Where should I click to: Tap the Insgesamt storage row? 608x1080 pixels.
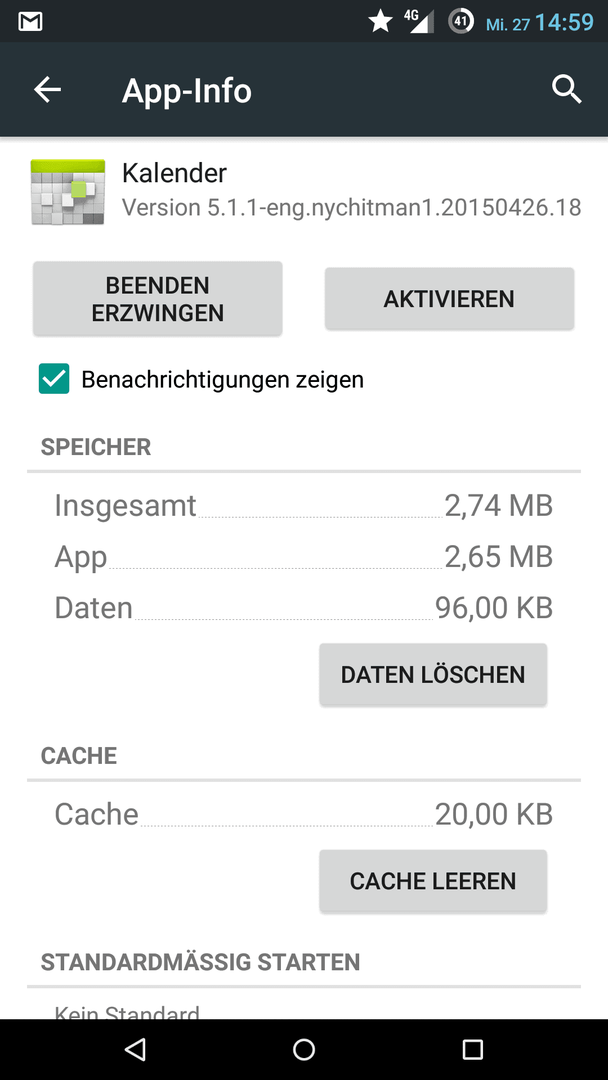304,506
